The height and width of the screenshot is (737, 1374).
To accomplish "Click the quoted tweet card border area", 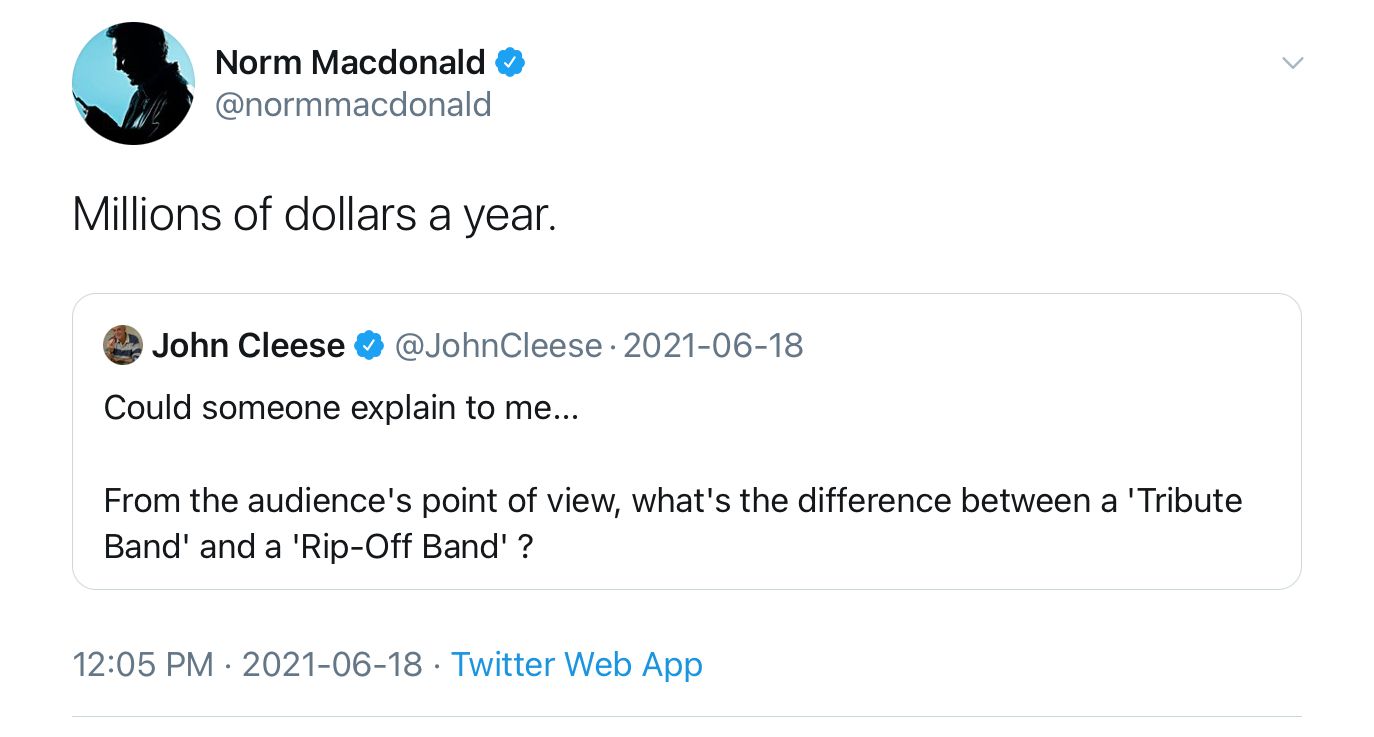I will (x=686, y=441).
